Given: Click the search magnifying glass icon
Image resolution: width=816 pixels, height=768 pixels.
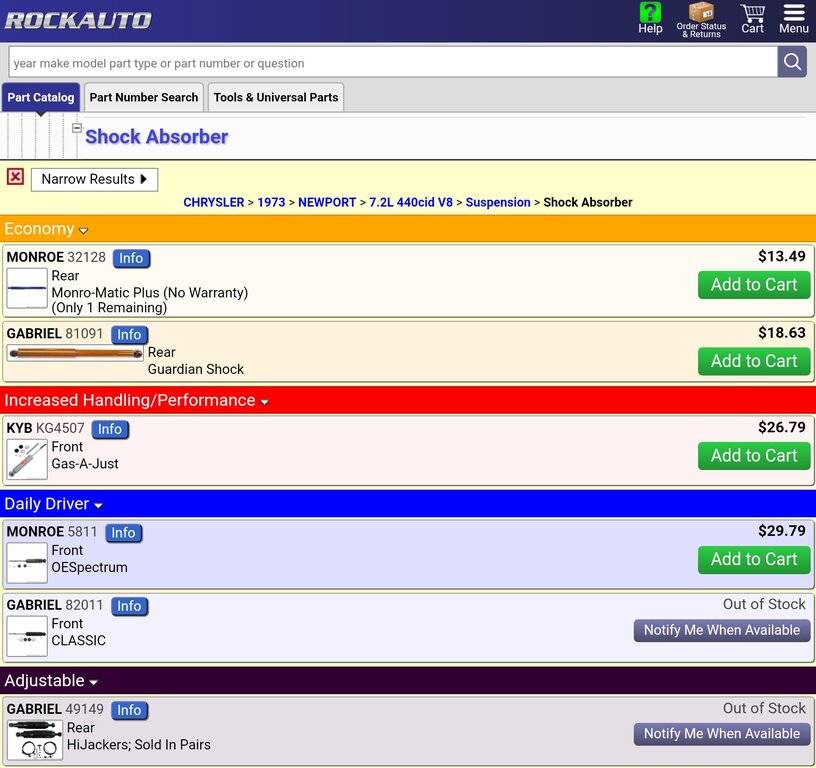Looking at the screenshot, I should pos(792,62).
